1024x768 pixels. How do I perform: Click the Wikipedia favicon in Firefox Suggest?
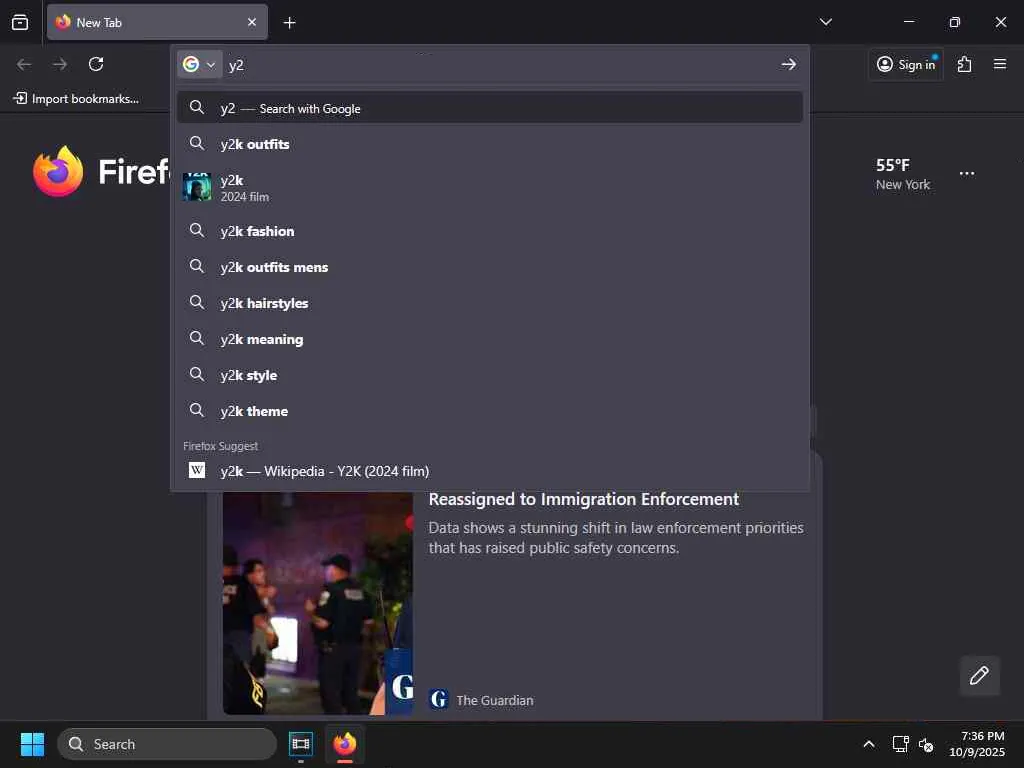(x=197, y=470)
